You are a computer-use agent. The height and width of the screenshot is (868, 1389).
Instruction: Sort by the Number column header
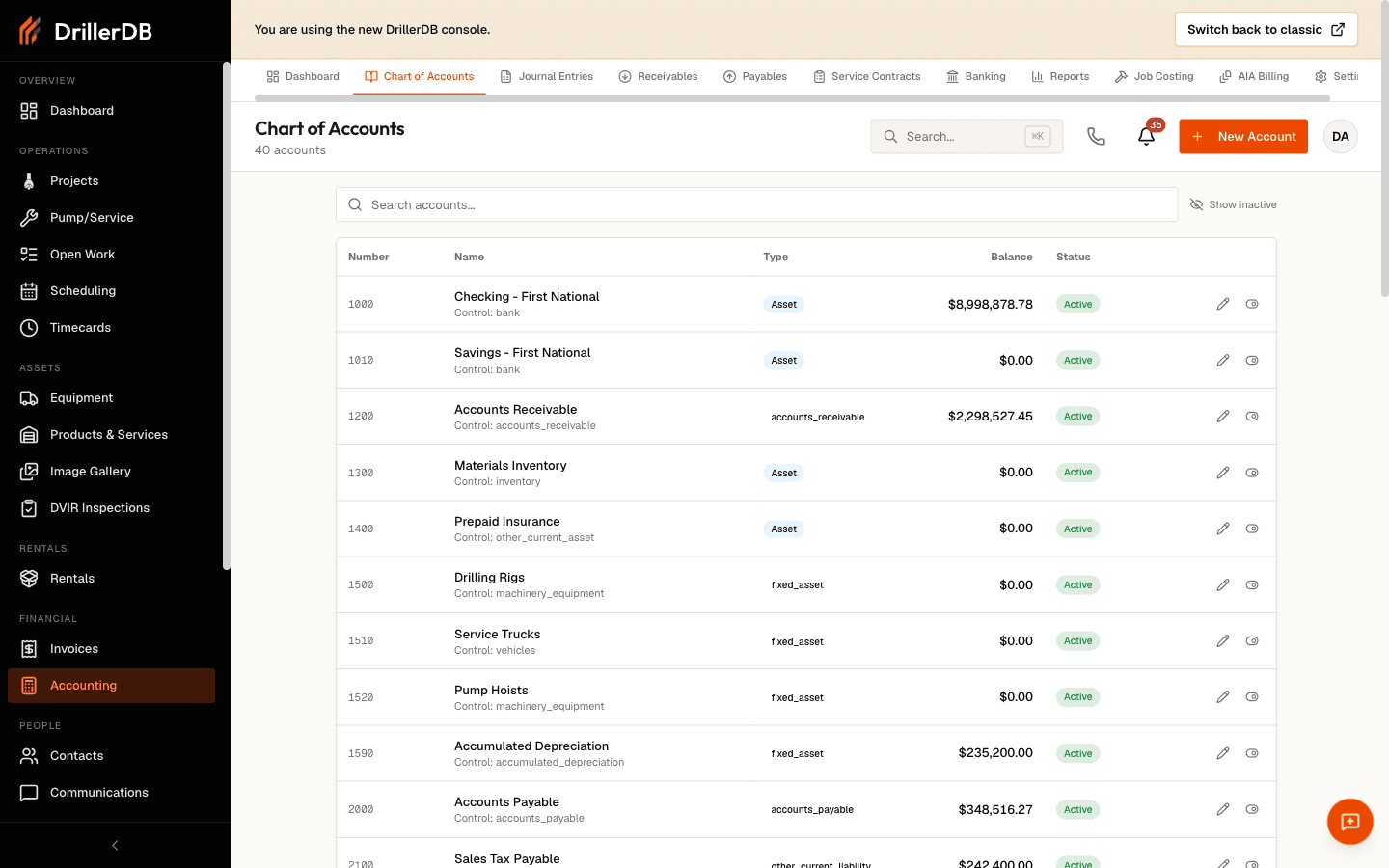368,257
